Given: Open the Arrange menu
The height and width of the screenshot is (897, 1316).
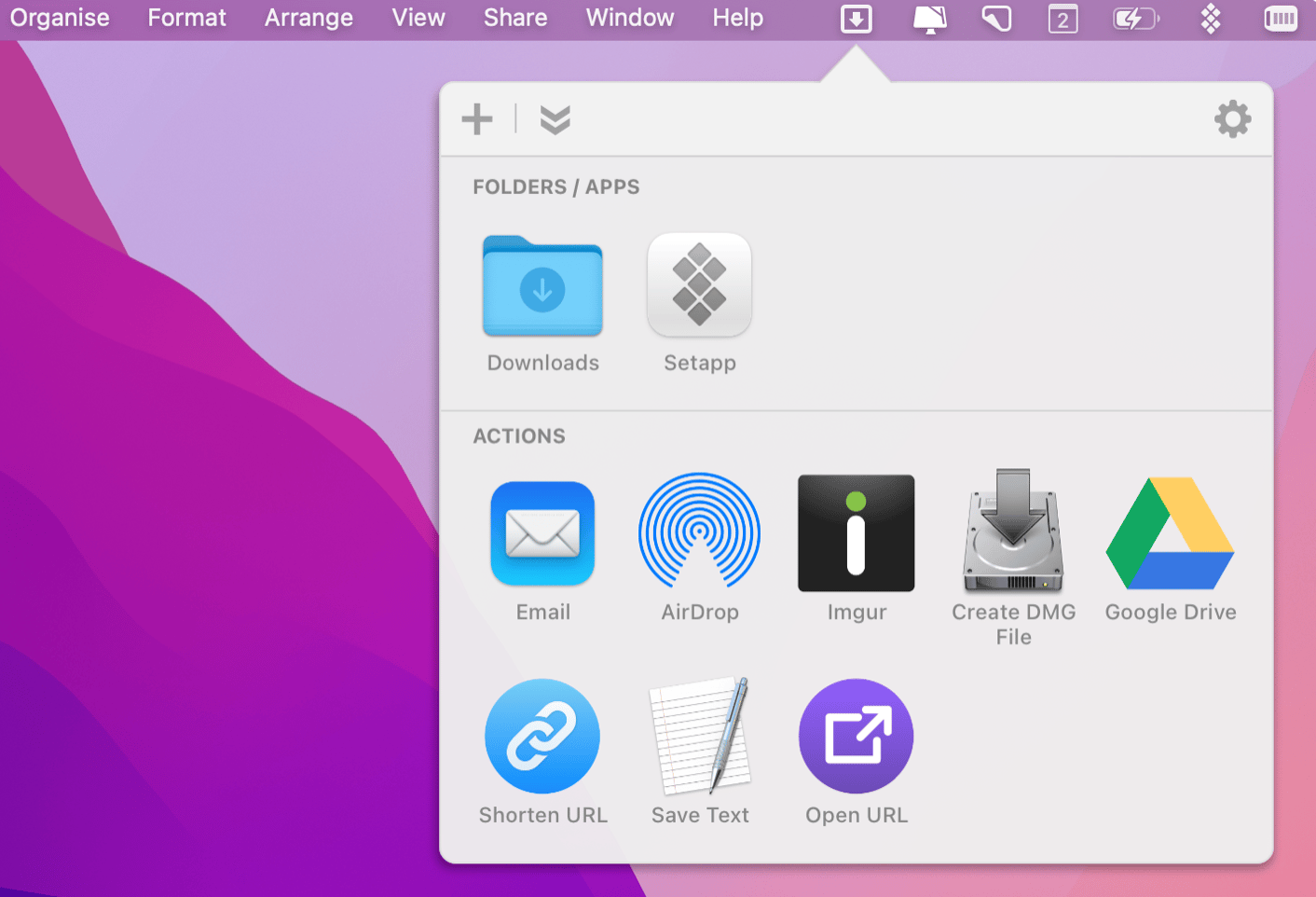Looking at the screenshot, I should [308, 18].
